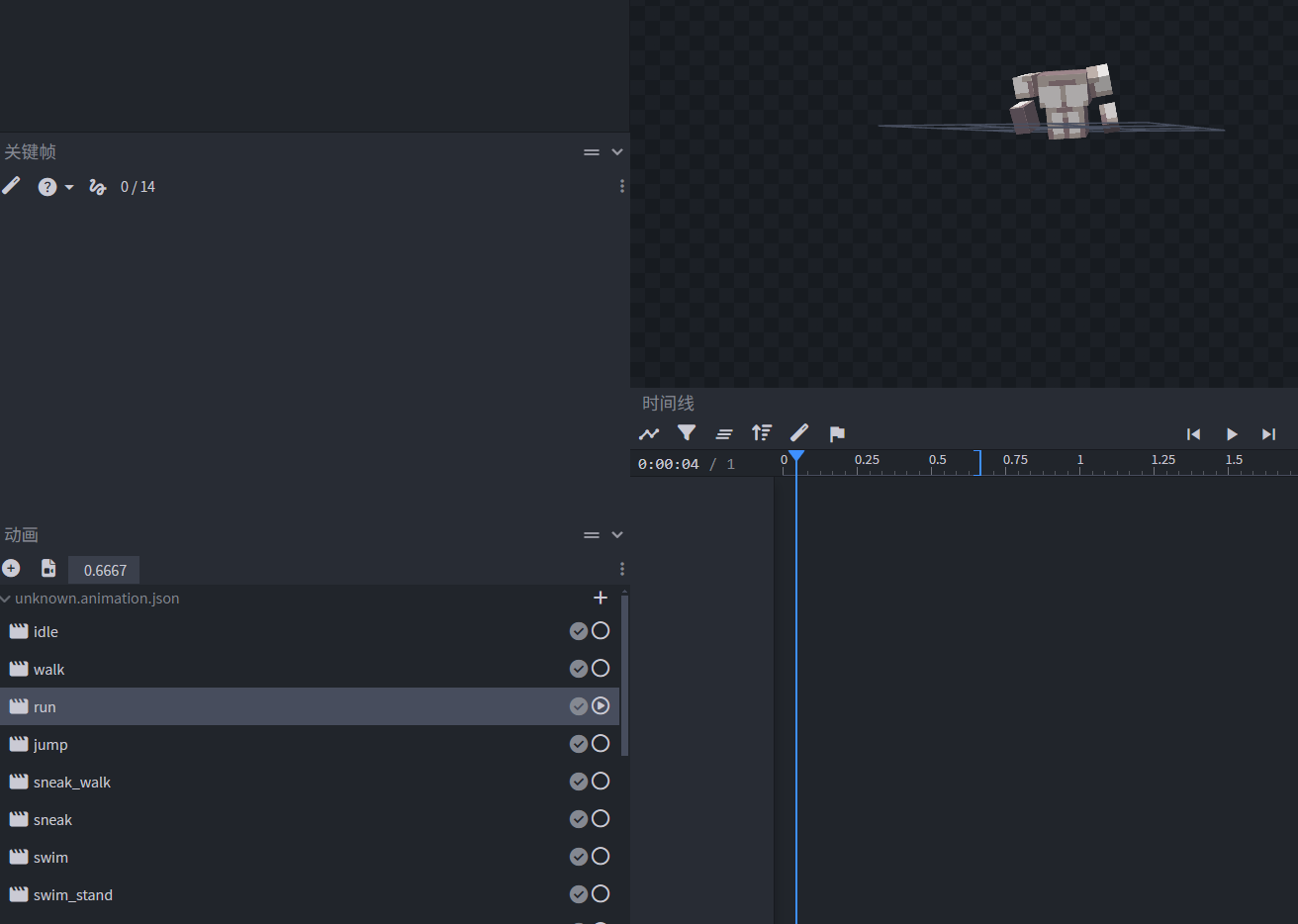Jump to timeline end
This screenshot has height=924, width=1298.
(1269, 434)
